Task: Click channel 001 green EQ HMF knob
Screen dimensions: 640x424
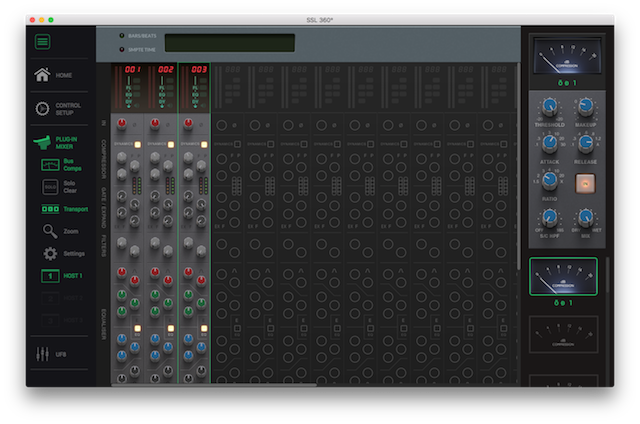Action: click(x=121, y=294)
